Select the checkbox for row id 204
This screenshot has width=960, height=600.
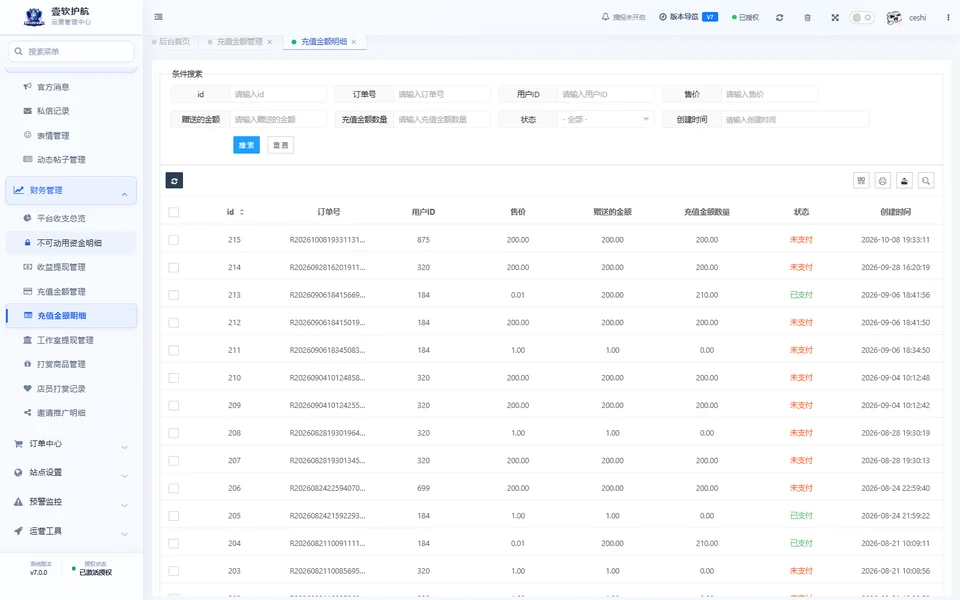click(x=174, y=544)
